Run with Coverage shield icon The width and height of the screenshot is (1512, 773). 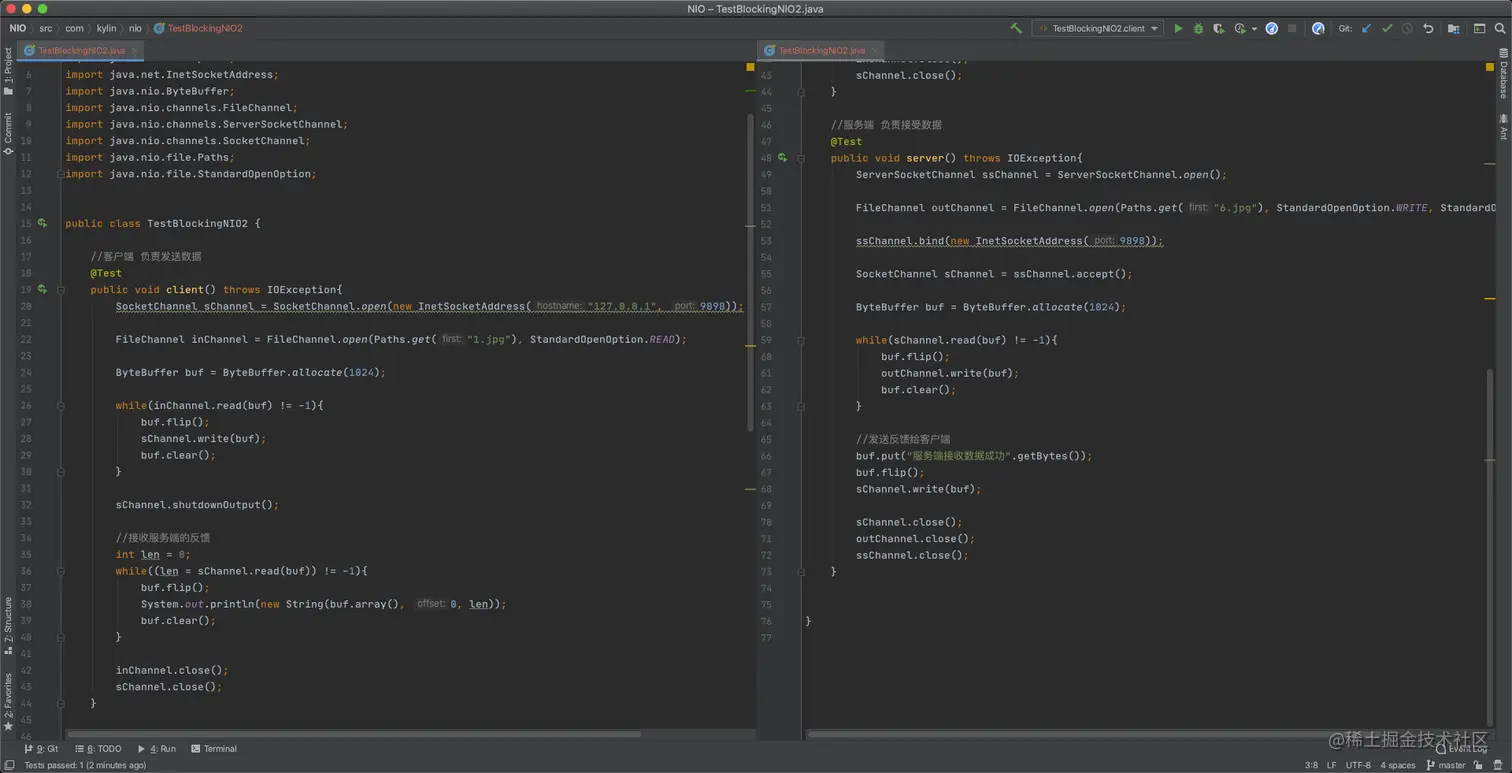click(1218, 29)
